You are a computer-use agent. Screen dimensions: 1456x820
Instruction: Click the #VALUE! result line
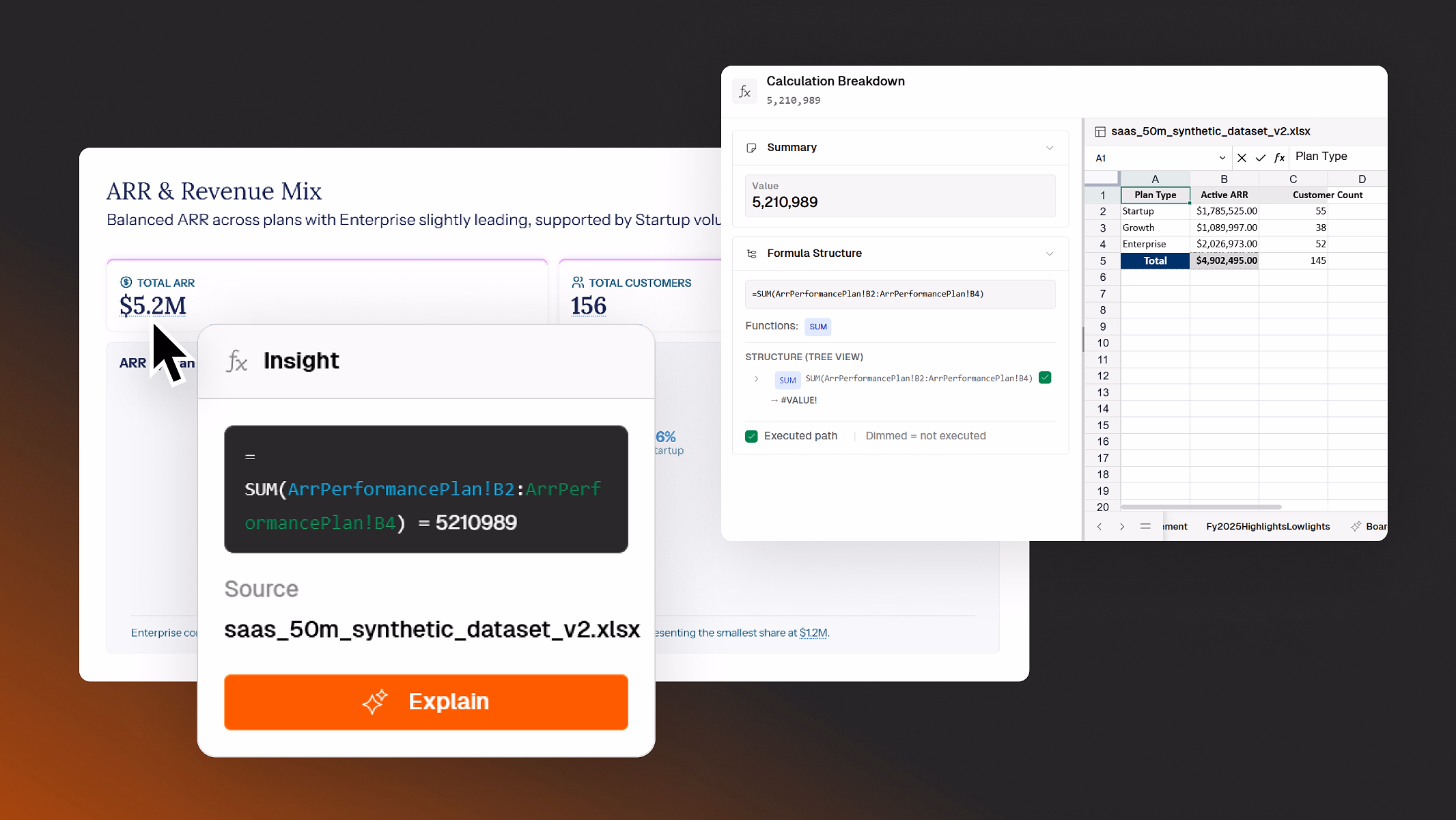tap(794, 400)
